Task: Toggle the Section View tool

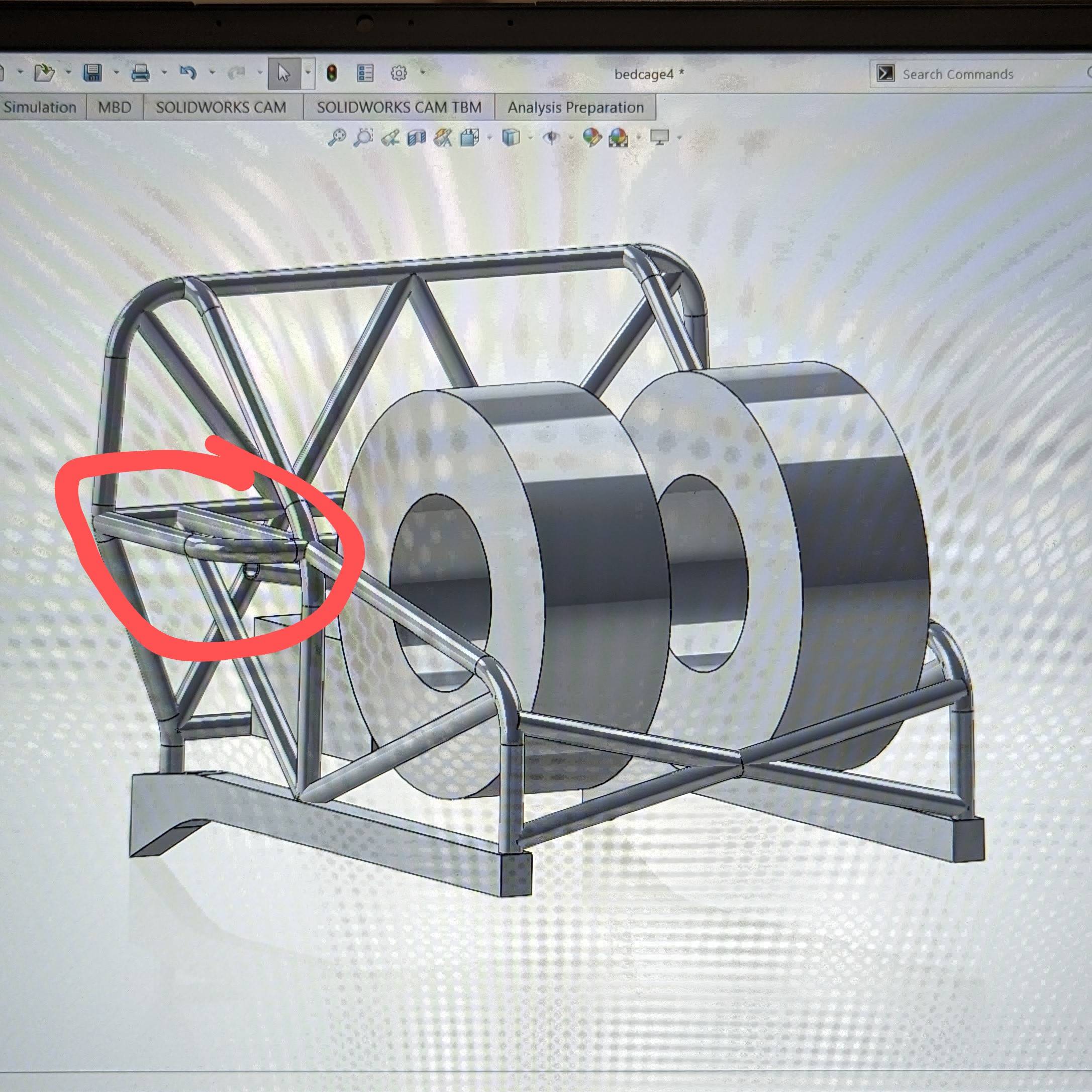Action: pyautogui.click(x=417, y=138)
